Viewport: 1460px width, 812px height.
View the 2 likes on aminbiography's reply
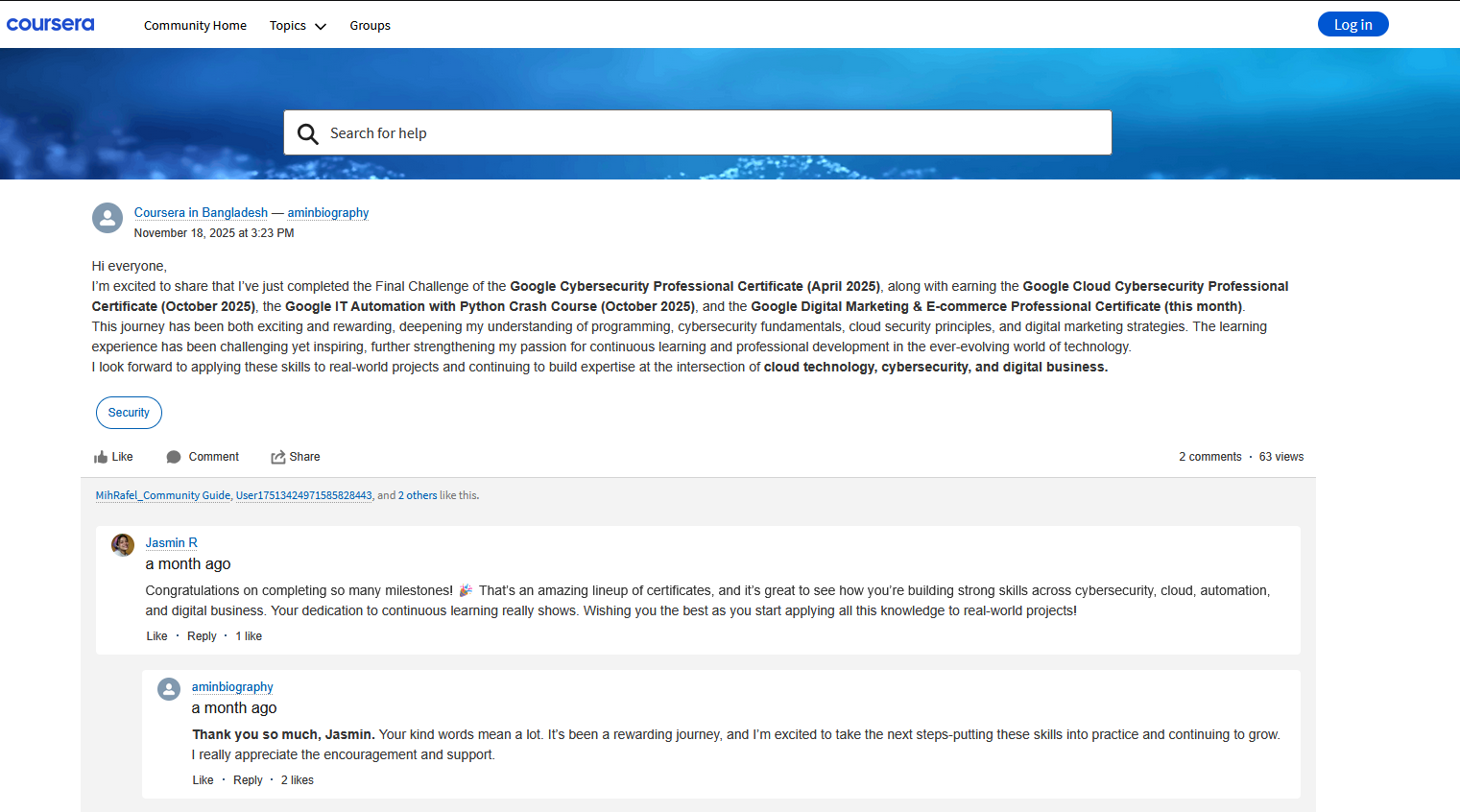pos(298,780)
